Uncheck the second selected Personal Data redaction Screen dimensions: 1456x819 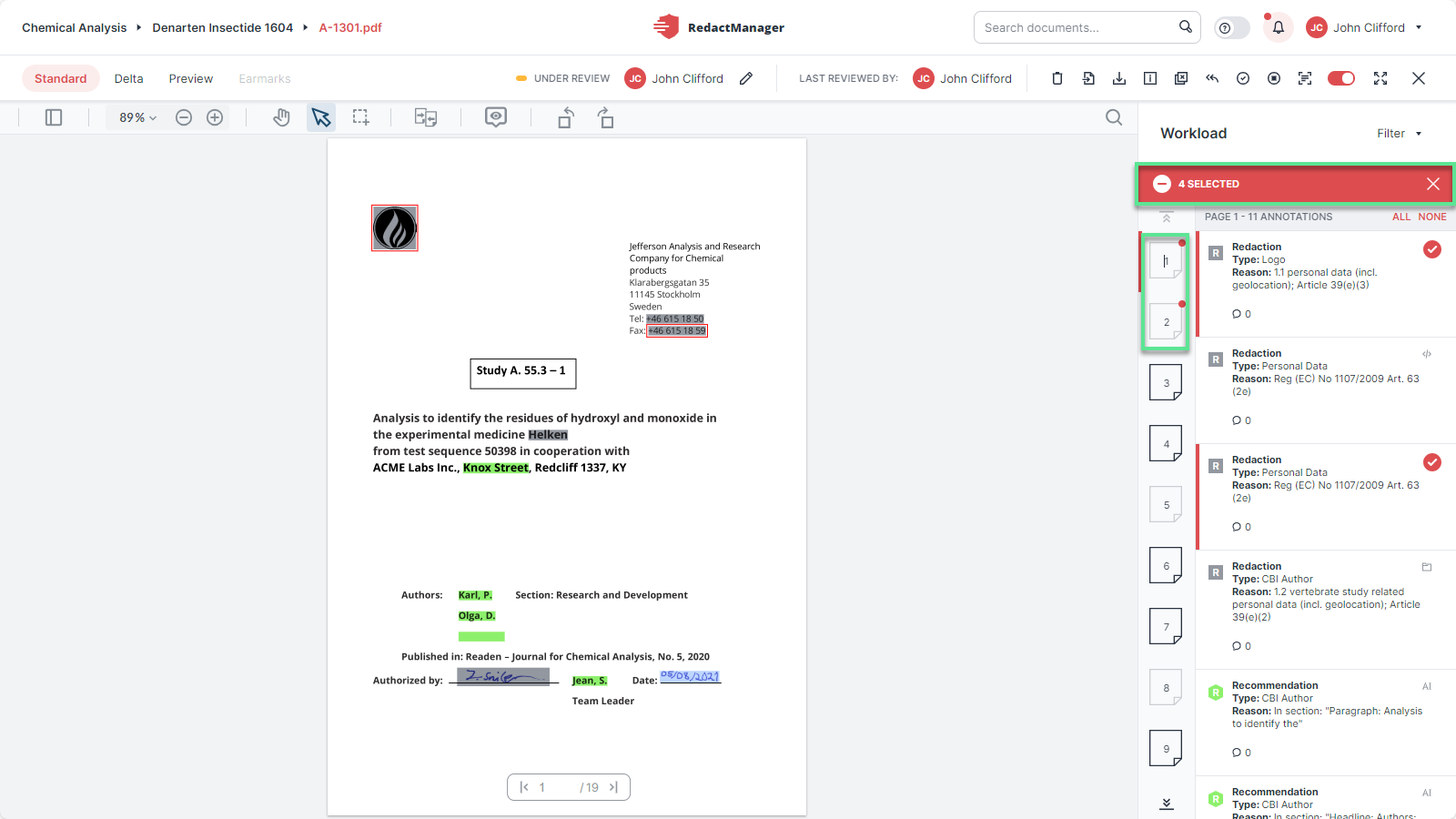pos(1432,462)
